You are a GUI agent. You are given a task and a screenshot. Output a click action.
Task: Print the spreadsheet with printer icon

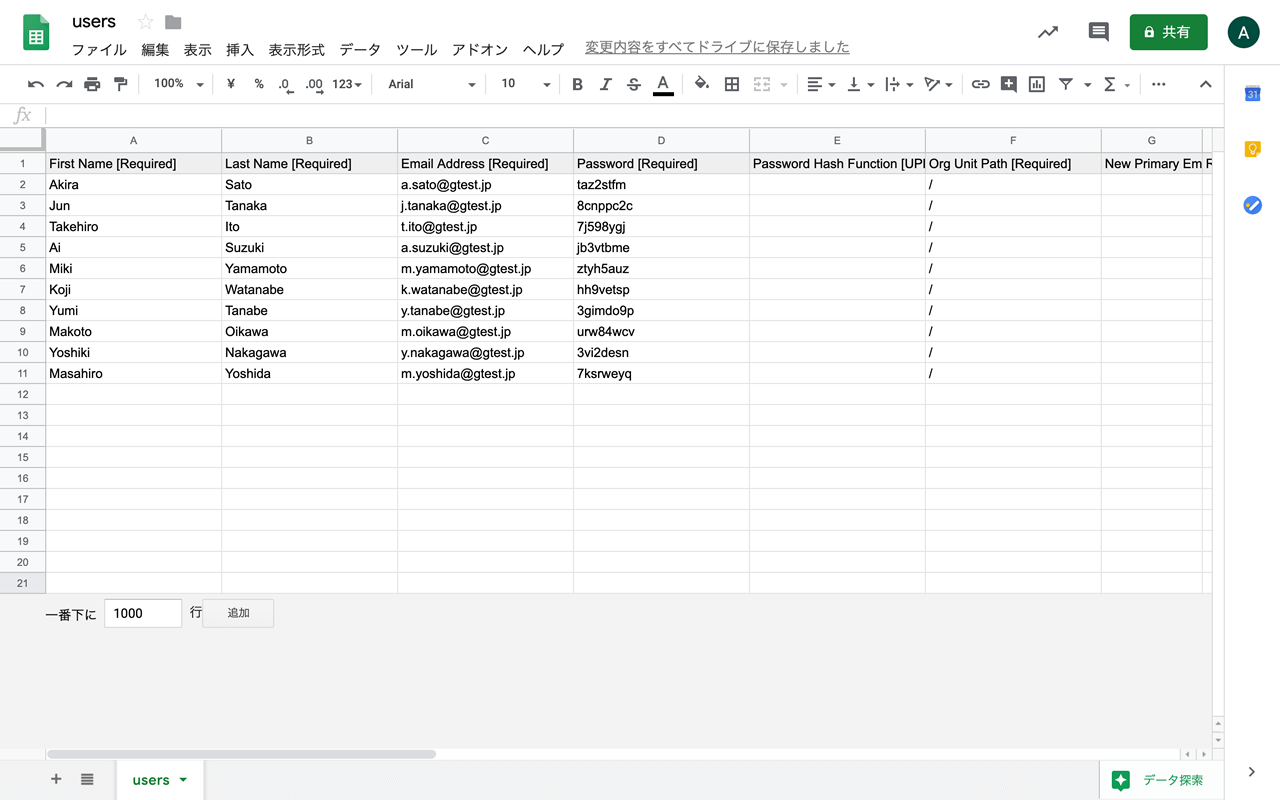92,84
